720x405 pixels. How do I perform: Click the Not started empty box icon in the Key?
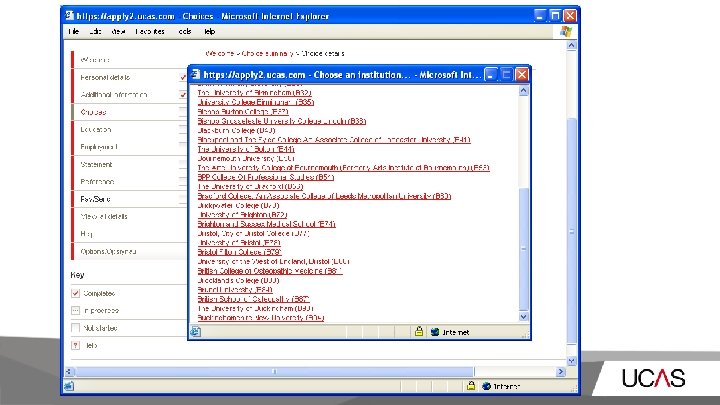[76, 328]
